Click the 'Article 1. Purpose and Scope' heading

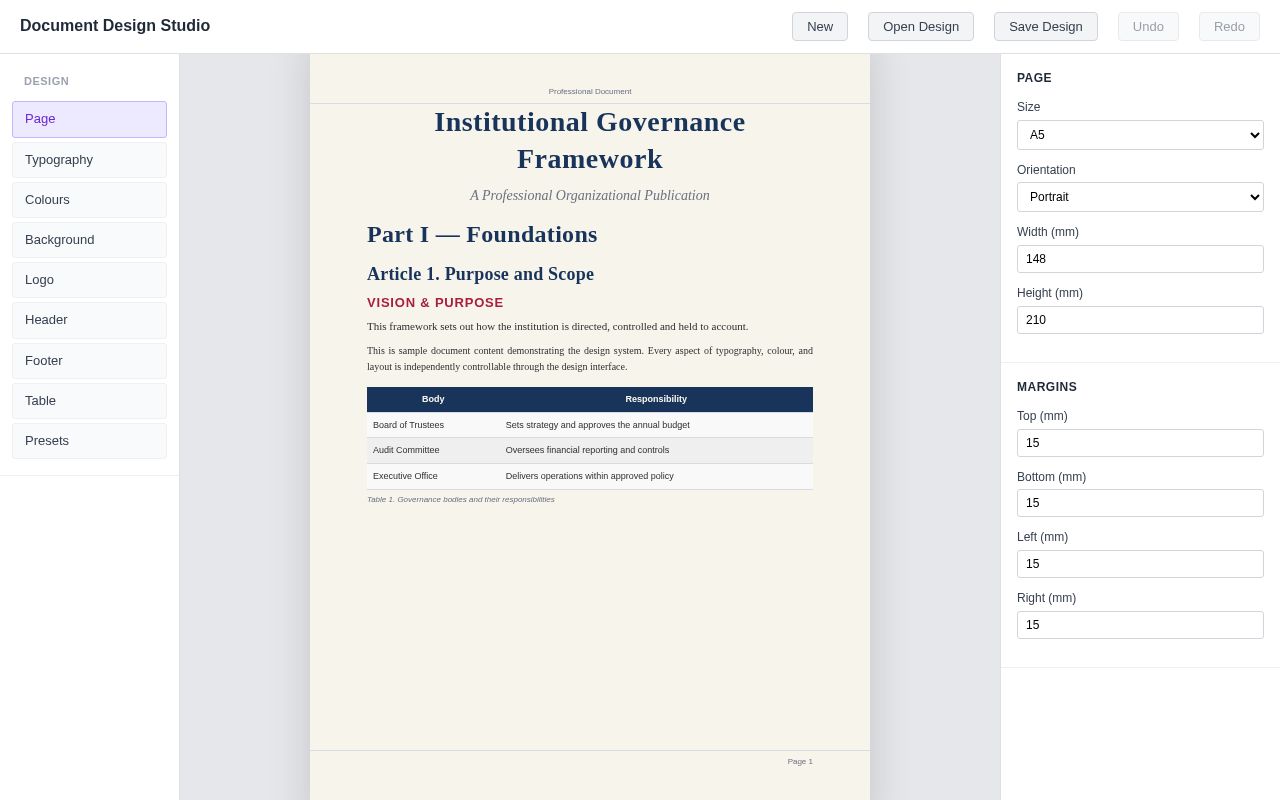click(480, 274)
